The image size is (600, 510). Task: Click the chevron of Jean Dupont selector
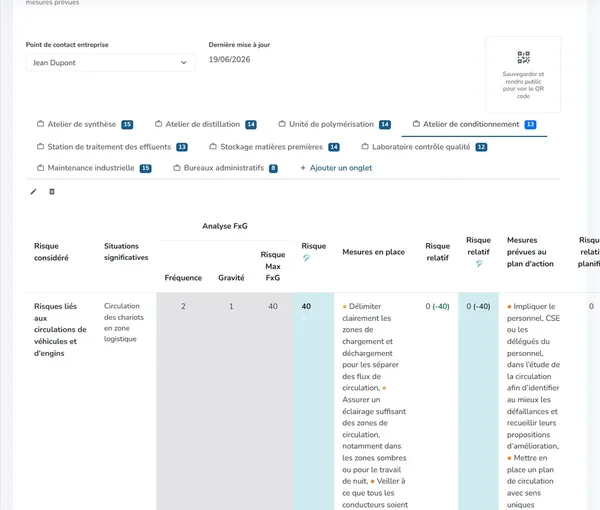[x=184, y=63]
